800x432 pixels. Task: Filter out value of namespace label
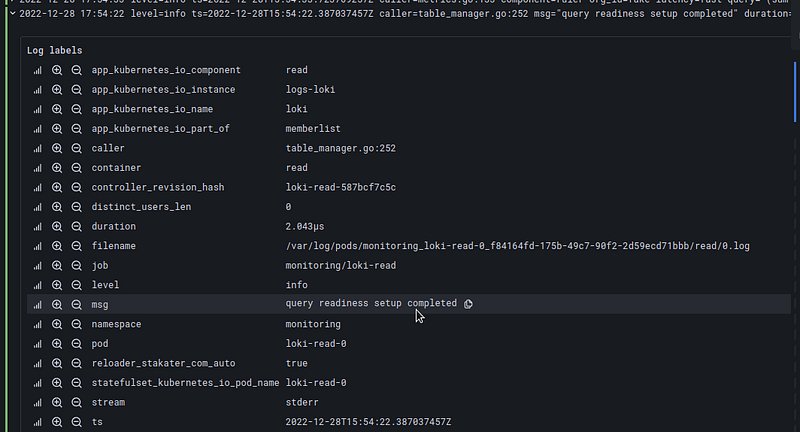[77, 324]
